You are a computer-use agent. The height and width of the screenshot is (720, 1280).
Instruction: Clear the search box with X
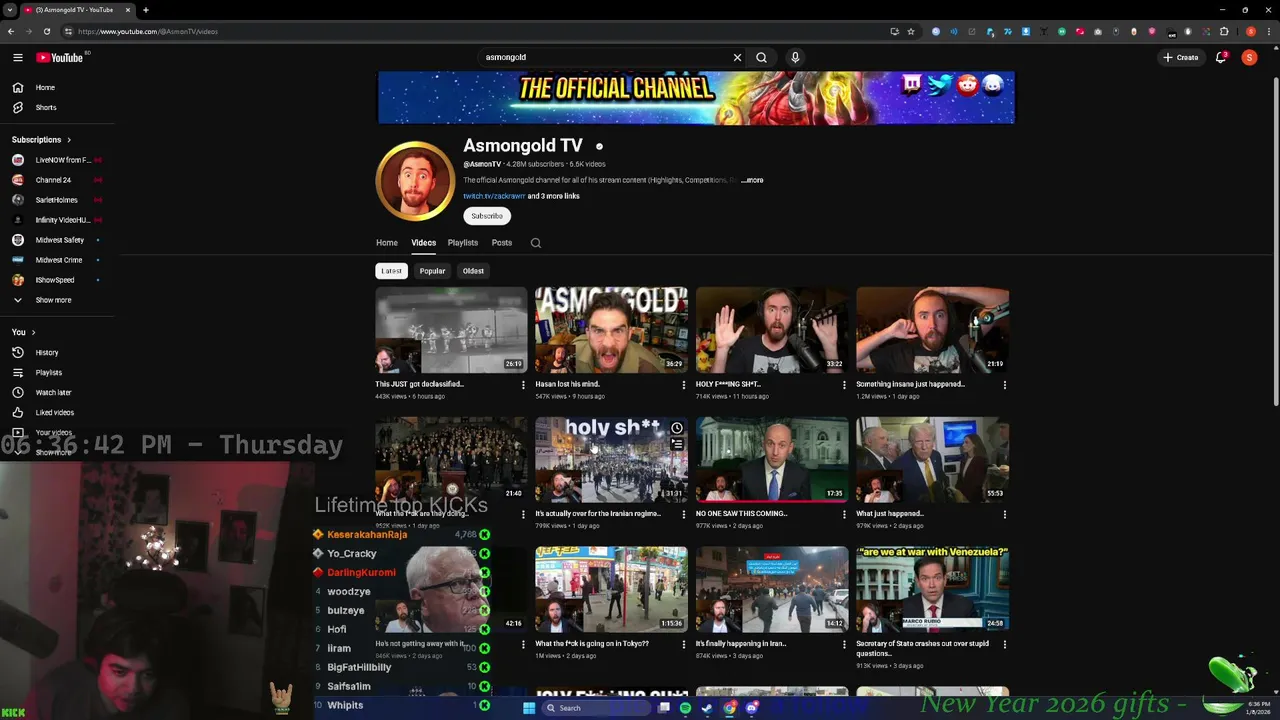(738, 57)
